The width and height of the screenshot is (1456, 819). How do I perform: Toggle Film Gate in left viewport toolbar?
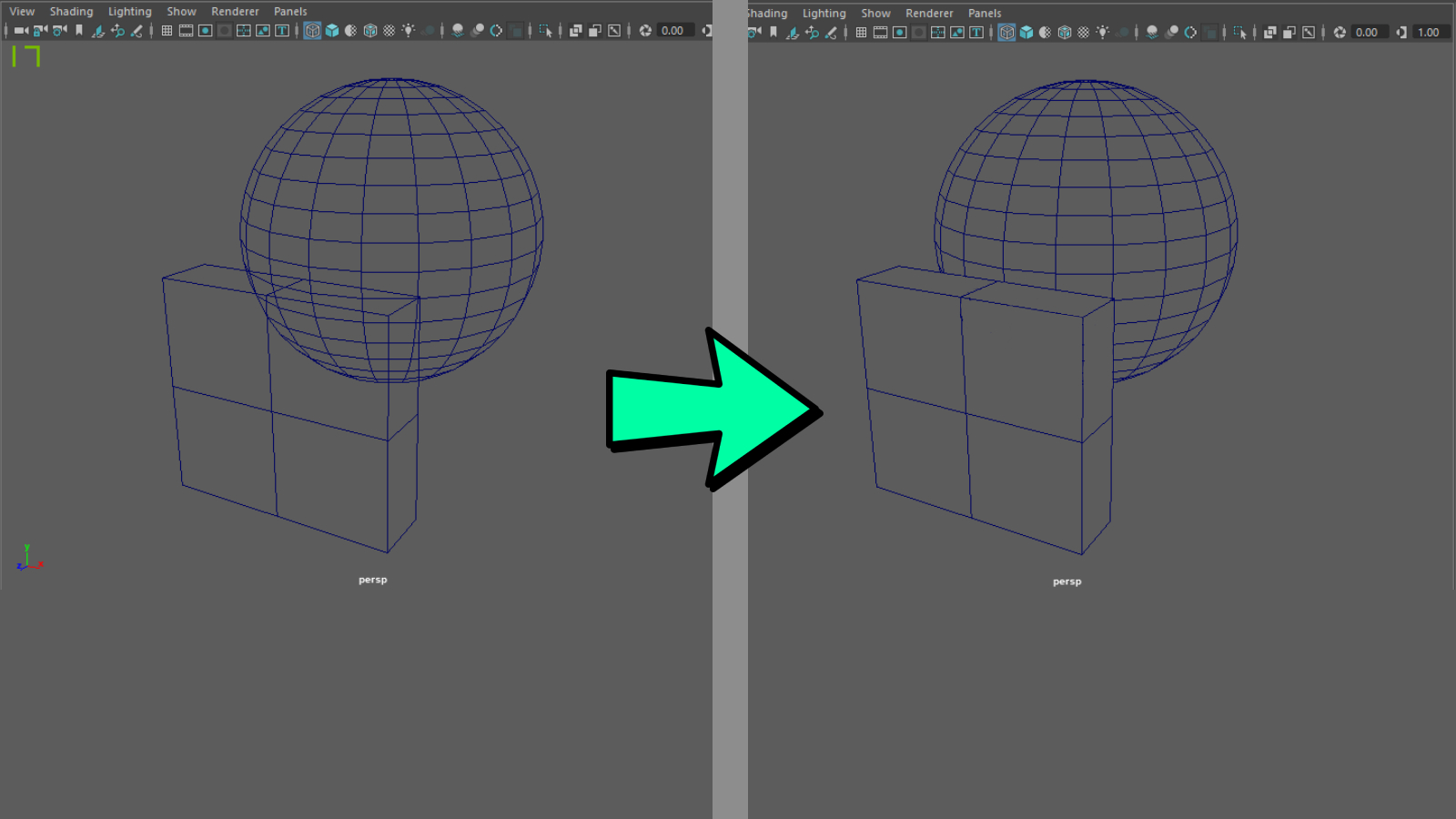(x=186, y=30)
